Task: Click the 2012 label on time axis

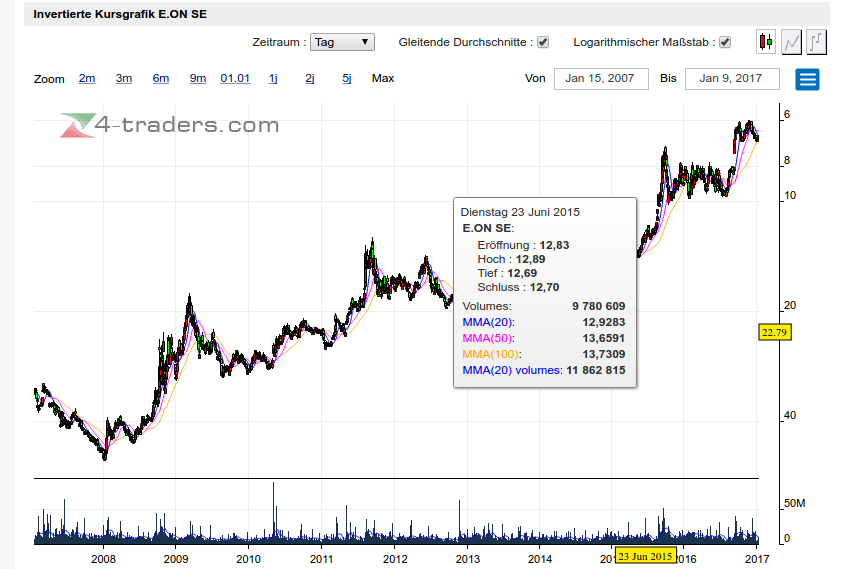Action: (395, 559)
